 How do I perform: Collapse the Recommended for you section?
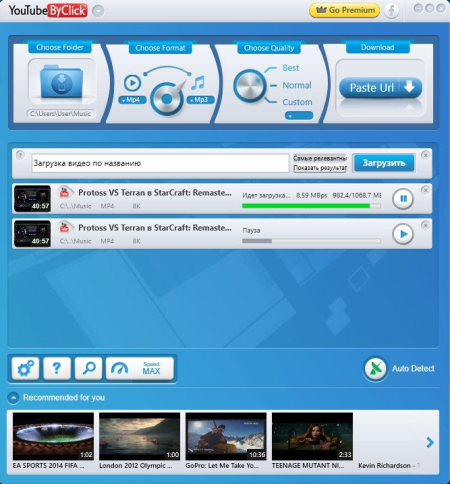click(13, 398)
